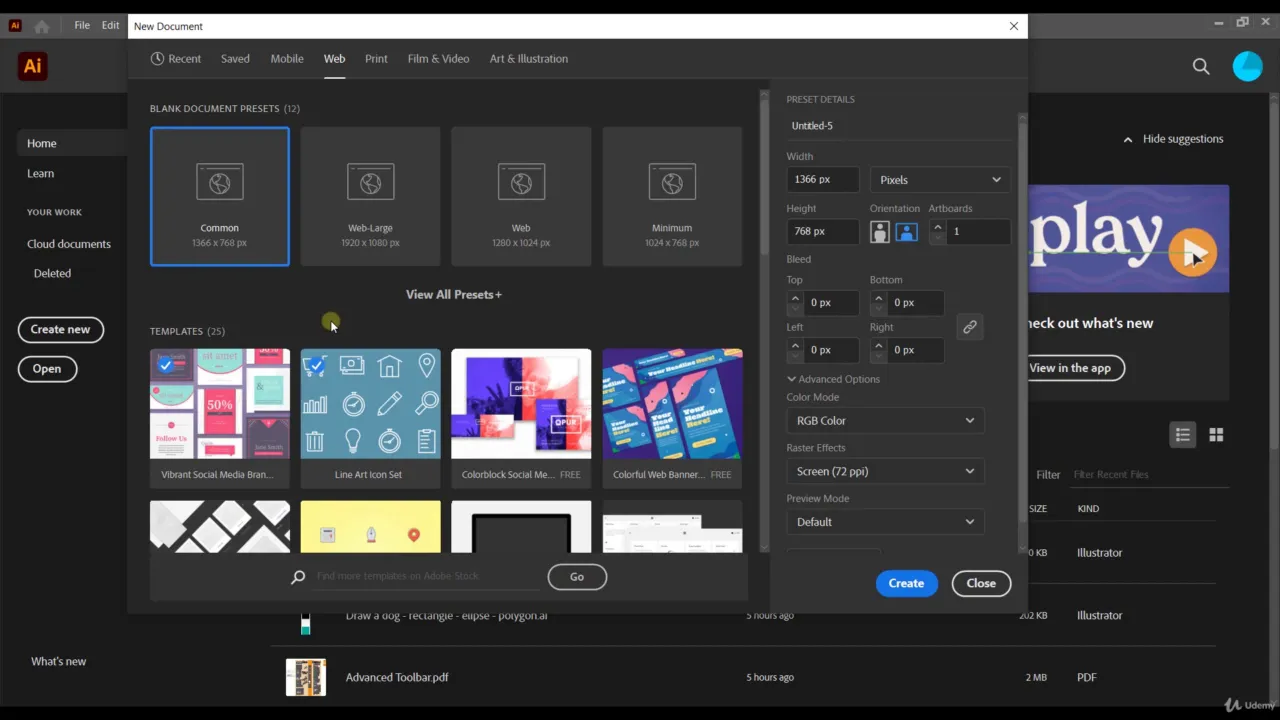The height and width of the screenshot is (720, 1280).
Task: Click the blue Create button
Action: 906,583
